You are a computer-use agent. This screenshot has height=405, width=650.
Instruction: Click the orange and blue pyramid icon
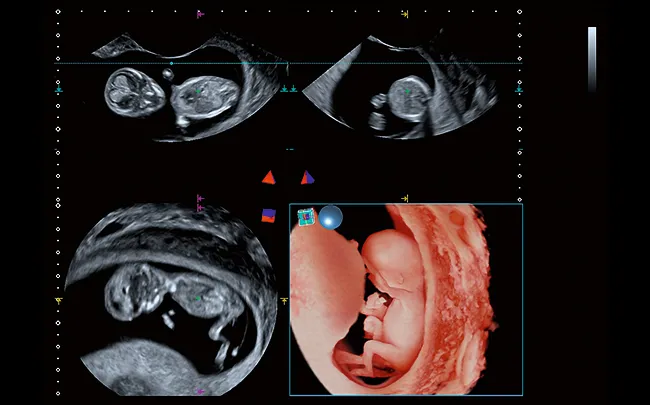click(x=307, y=178)
